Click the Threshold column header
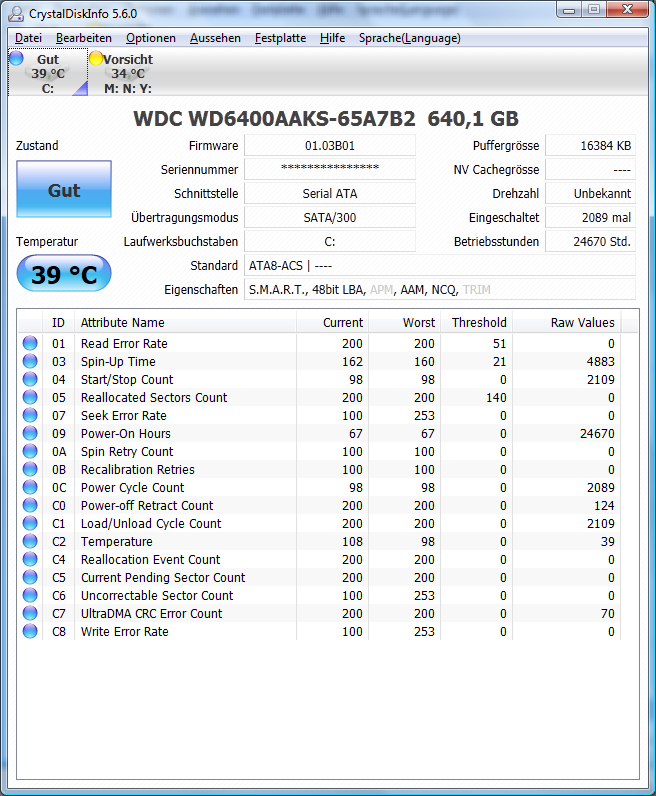Image resolution: width=656 pixels, height=796 pixels. [x=477, y=322]
